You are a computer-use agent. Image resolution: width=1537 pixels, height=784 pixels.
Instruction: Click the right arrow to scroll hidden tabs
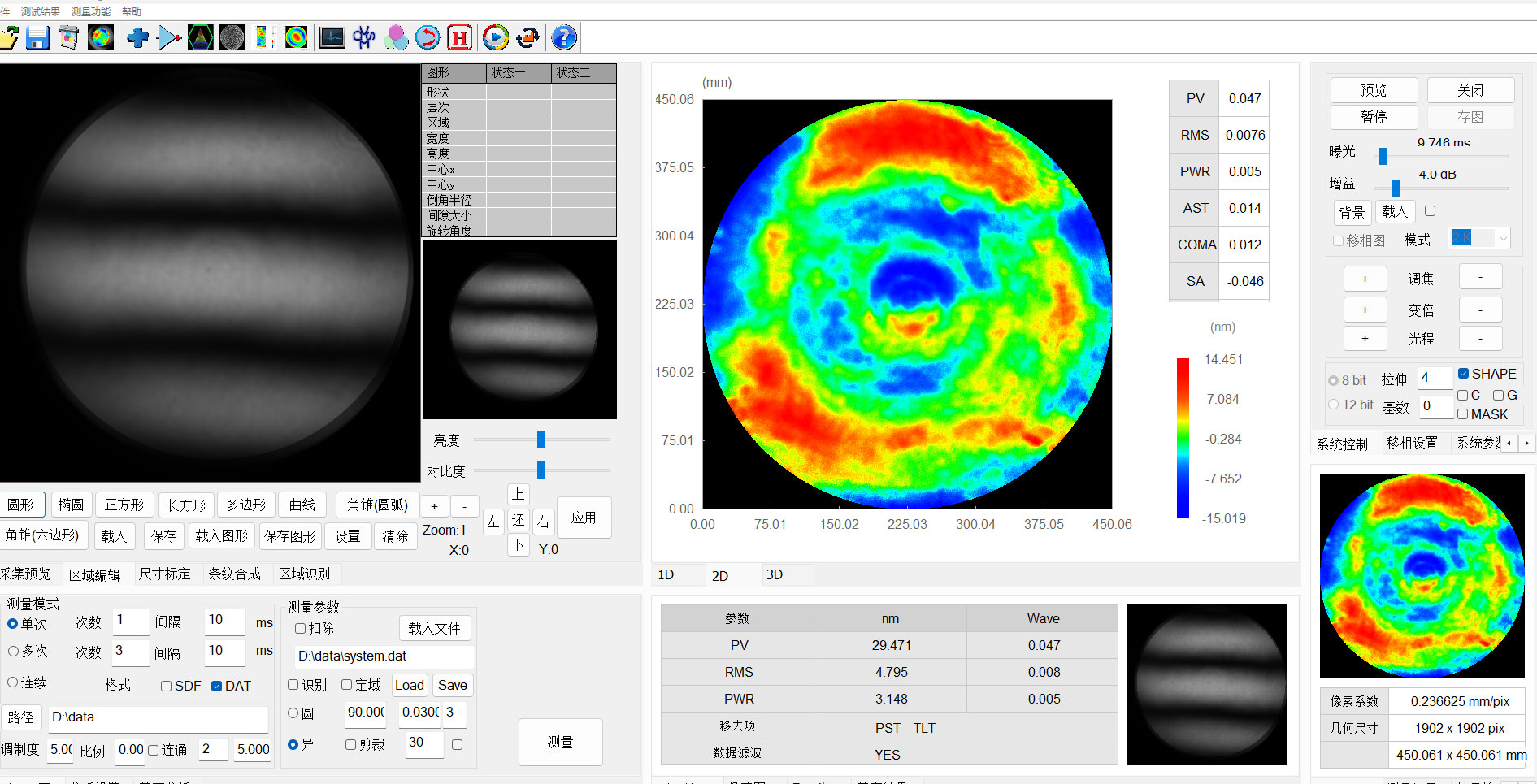pos(1527,444)
